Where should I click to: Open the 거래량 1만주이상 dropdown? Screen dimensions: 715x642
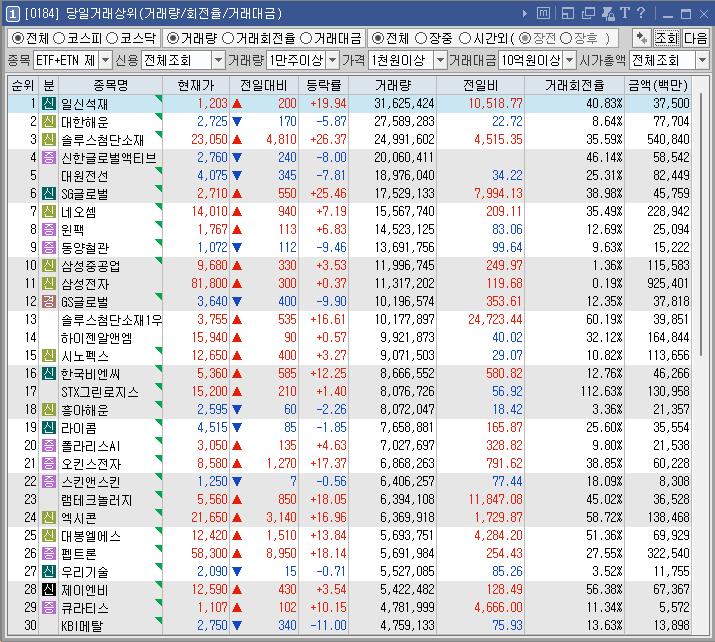[333, 60]
